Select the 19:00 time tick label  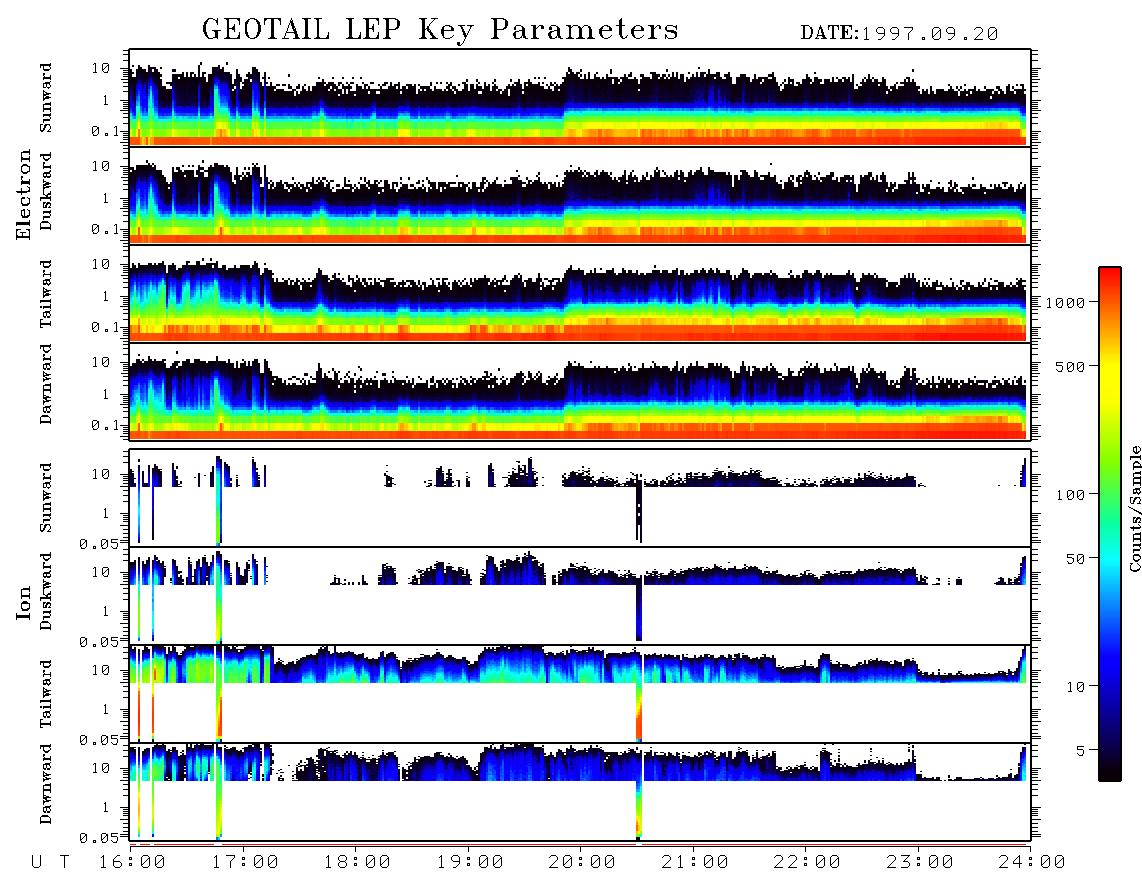470,863
